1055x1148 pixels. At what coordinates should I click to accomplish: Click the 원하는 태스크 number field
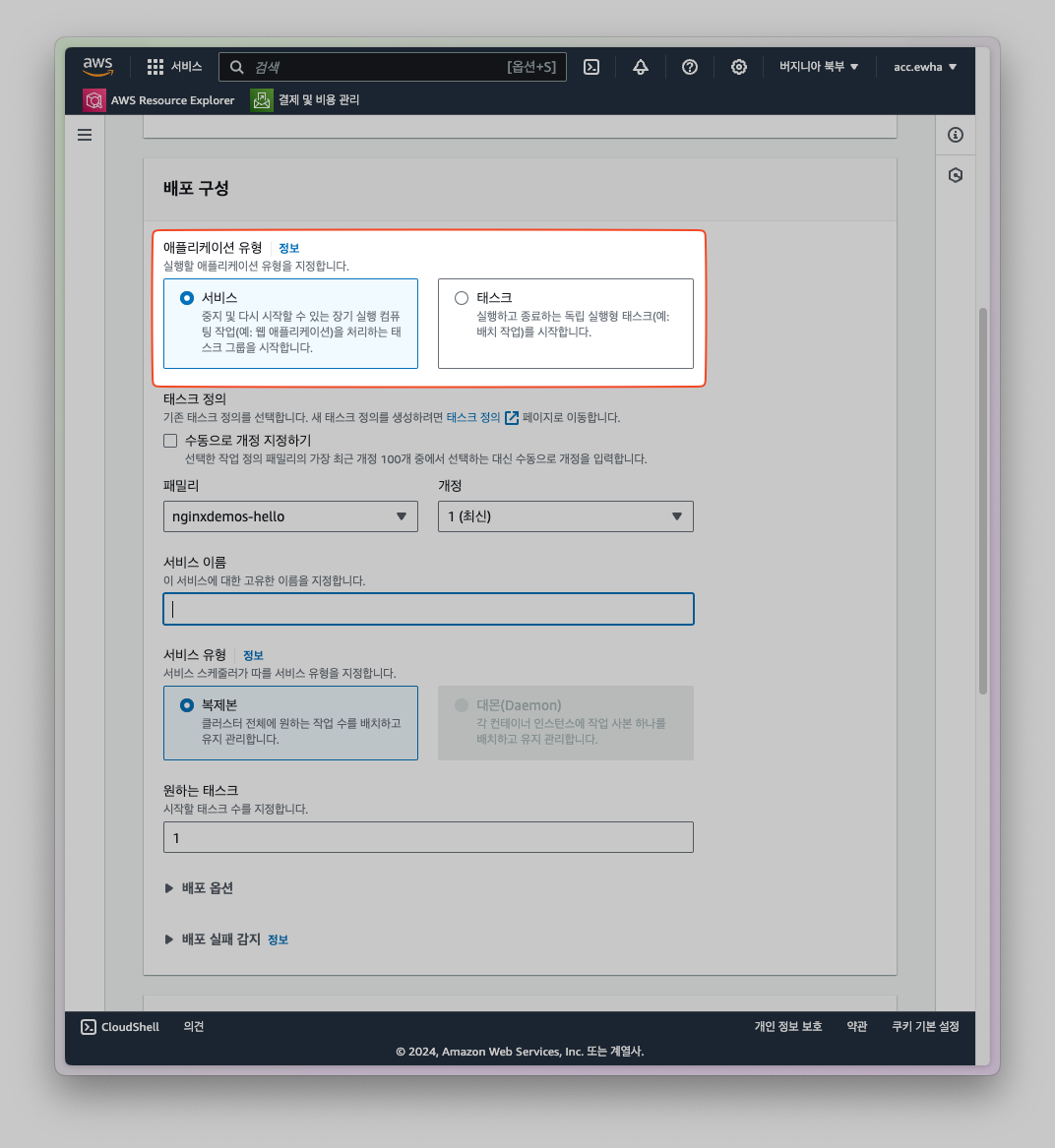428,838
